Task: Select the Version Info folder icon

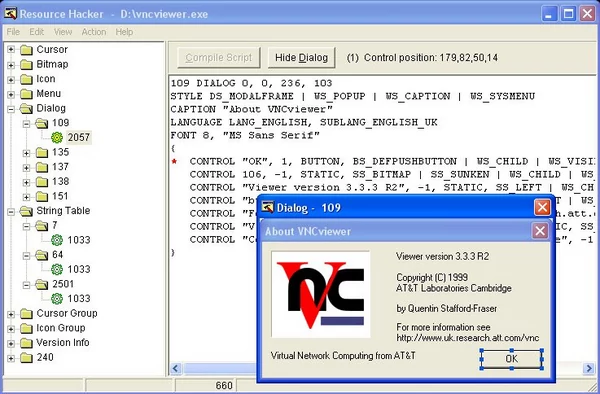Action: [26, 343]
